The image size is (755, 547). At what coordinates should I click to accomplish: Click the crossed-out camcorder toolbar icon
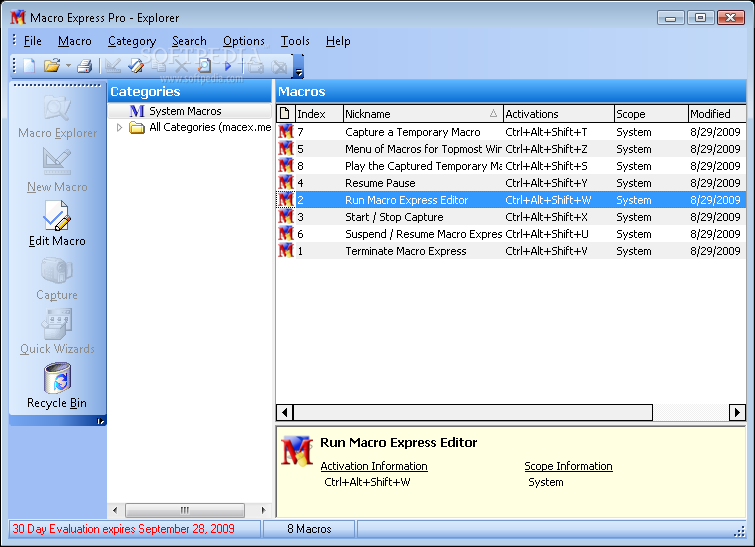(279, 66)
